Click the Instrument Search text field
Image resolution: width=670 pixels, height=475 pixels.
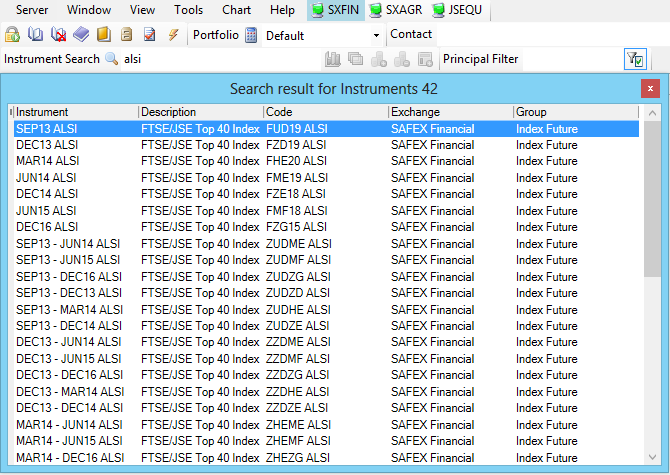pos(215,60)
